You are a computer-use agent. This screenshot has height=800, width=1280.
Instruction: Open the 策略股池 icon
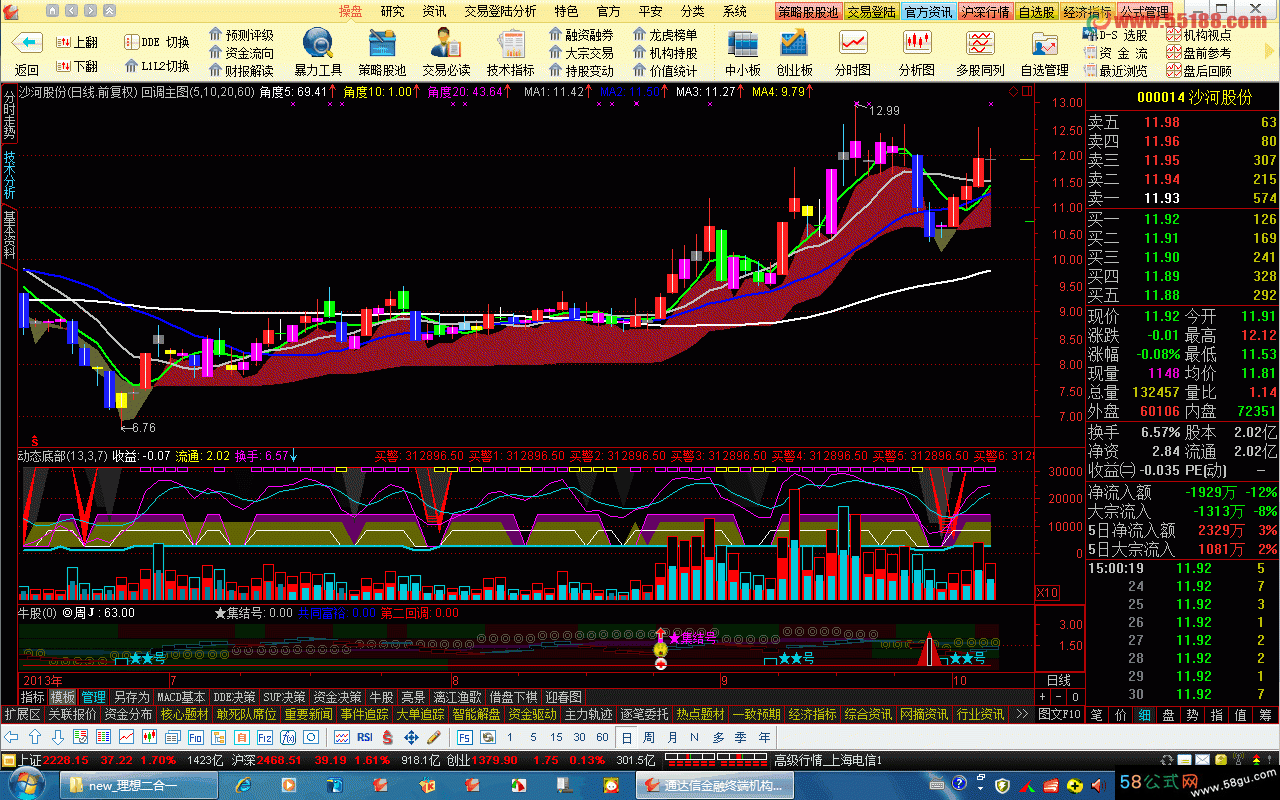[x=383, y=44]
